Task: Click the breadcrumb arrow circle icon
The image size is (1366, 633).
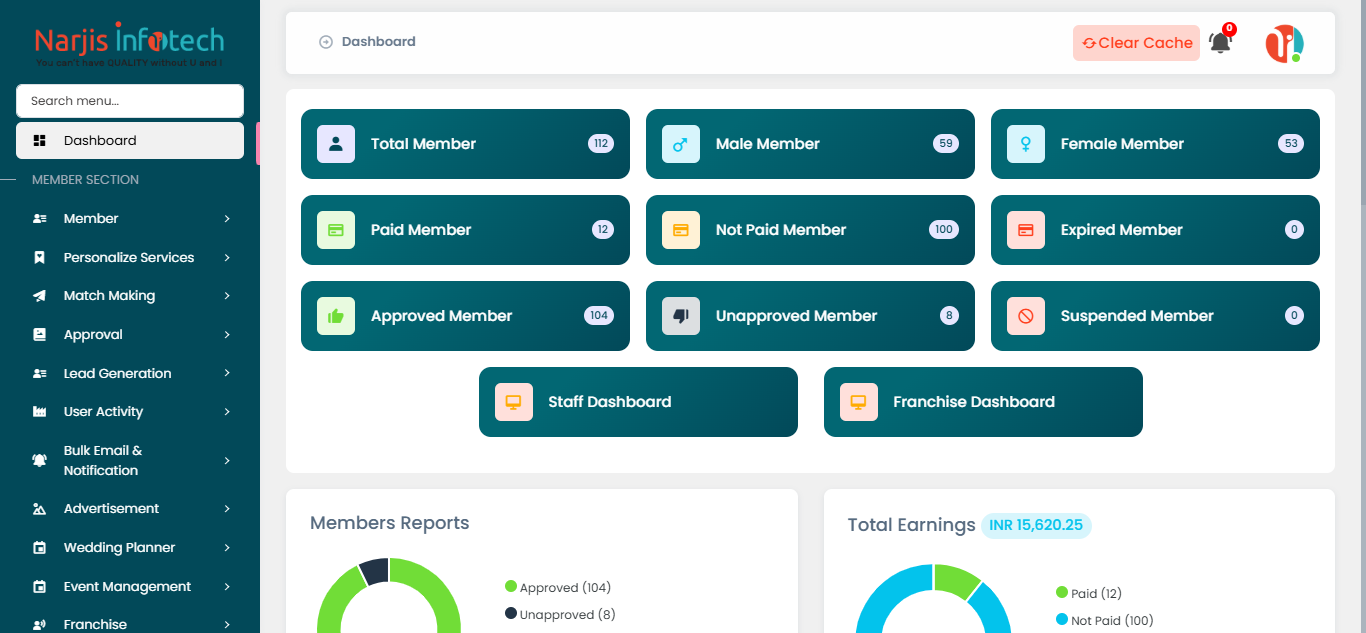Action: (x=325, y=42)
